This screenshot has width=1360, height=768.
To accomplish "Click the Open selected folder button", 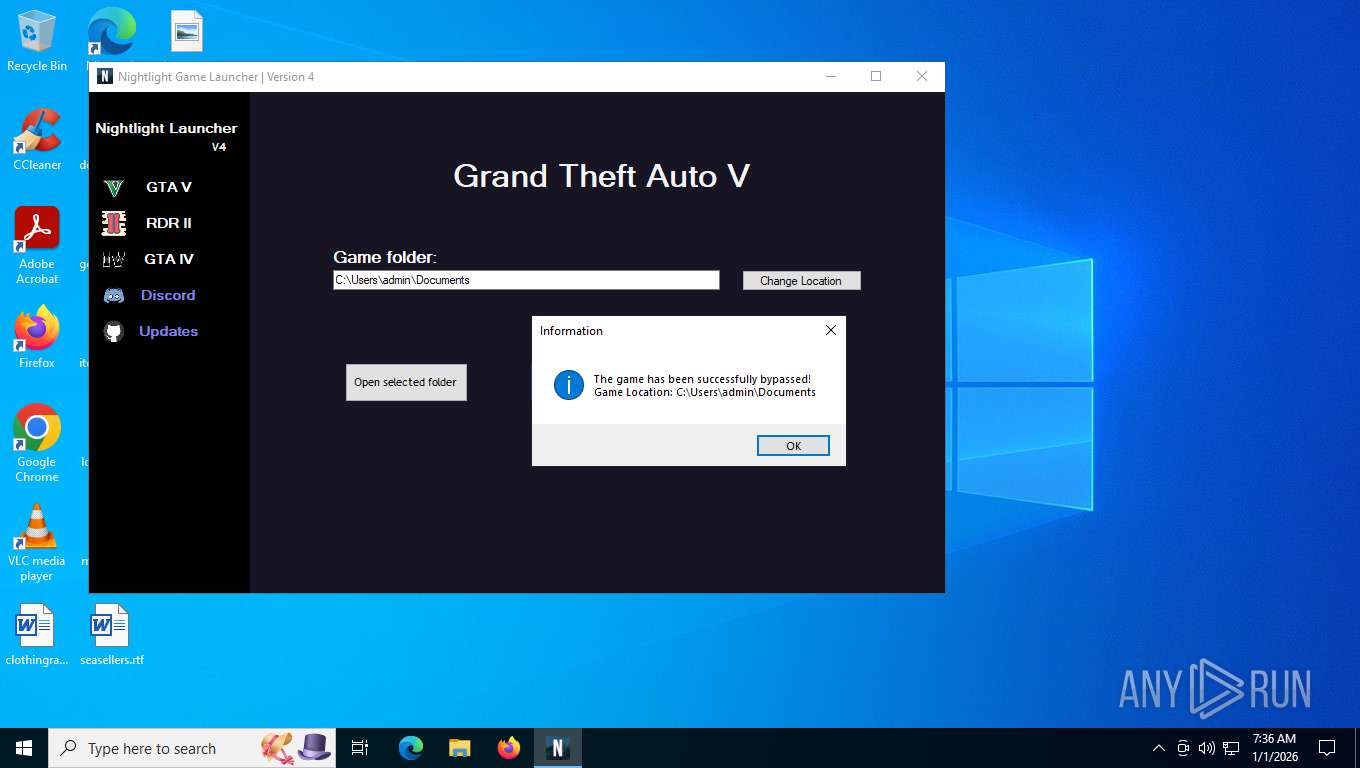I will (406, 382).
